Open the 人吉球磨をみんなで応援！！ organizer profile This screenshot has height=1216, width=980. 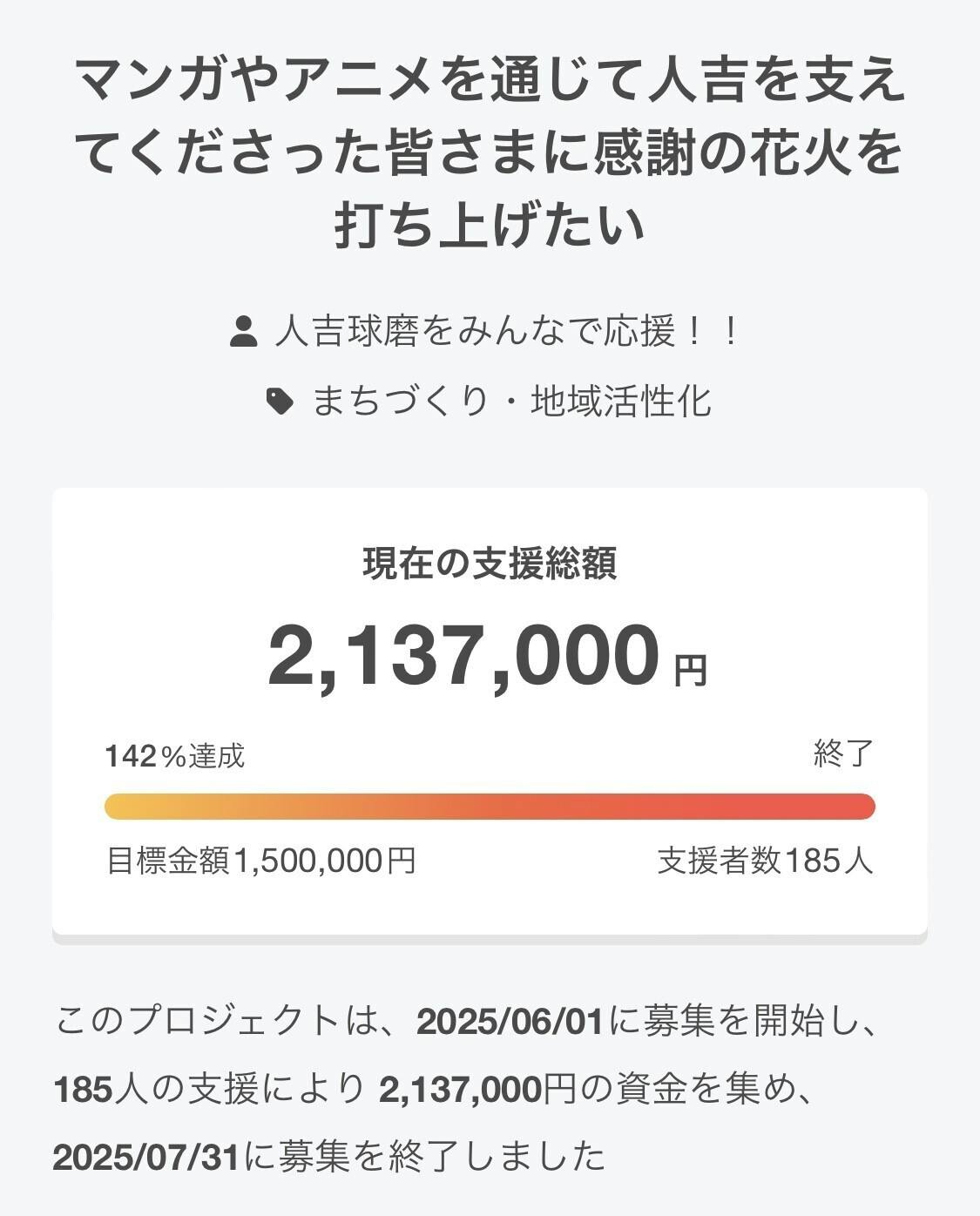(507, 332)
